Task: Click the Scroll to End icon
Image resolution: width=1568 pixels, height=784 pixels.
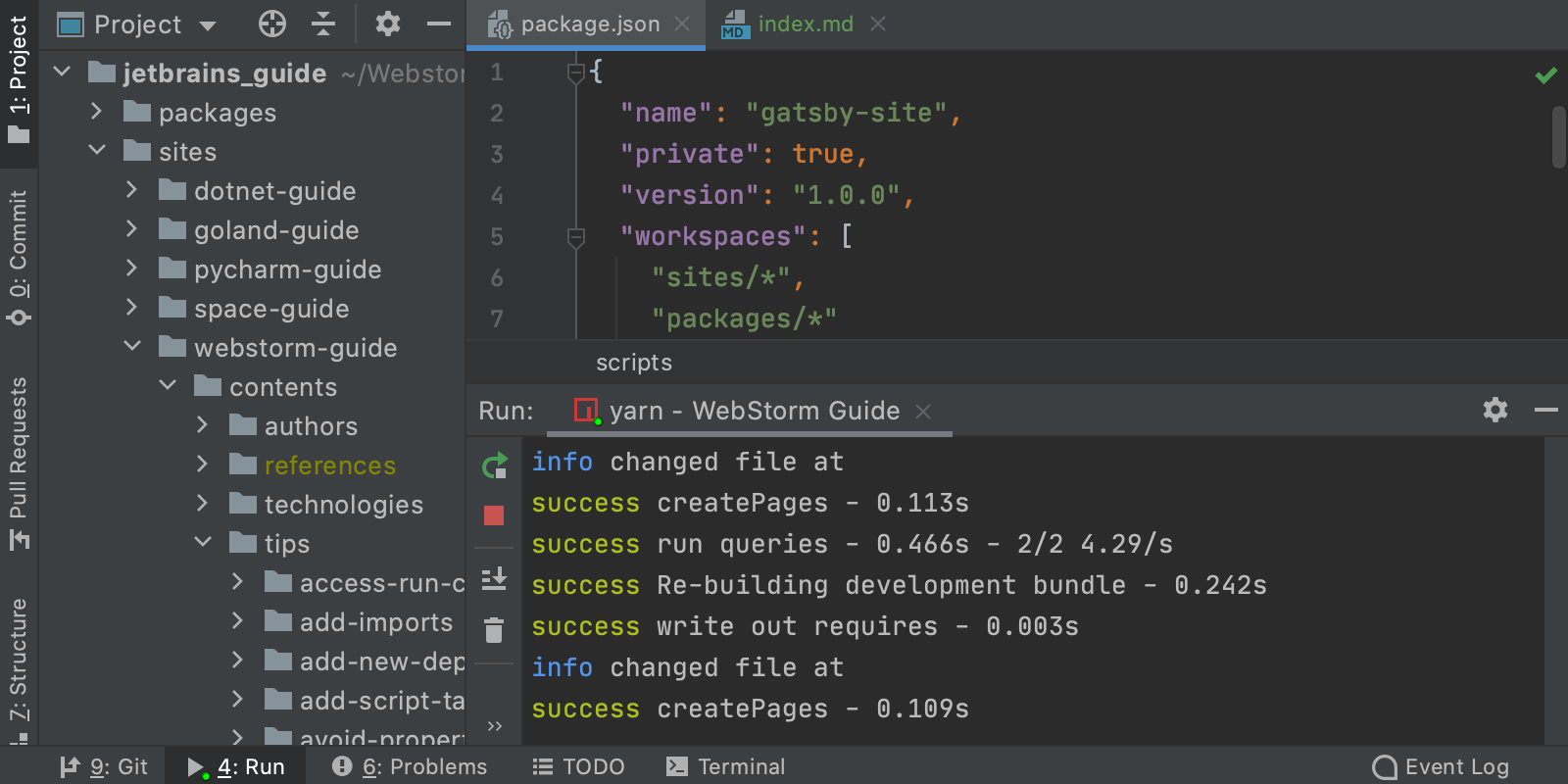Action: 494,579
